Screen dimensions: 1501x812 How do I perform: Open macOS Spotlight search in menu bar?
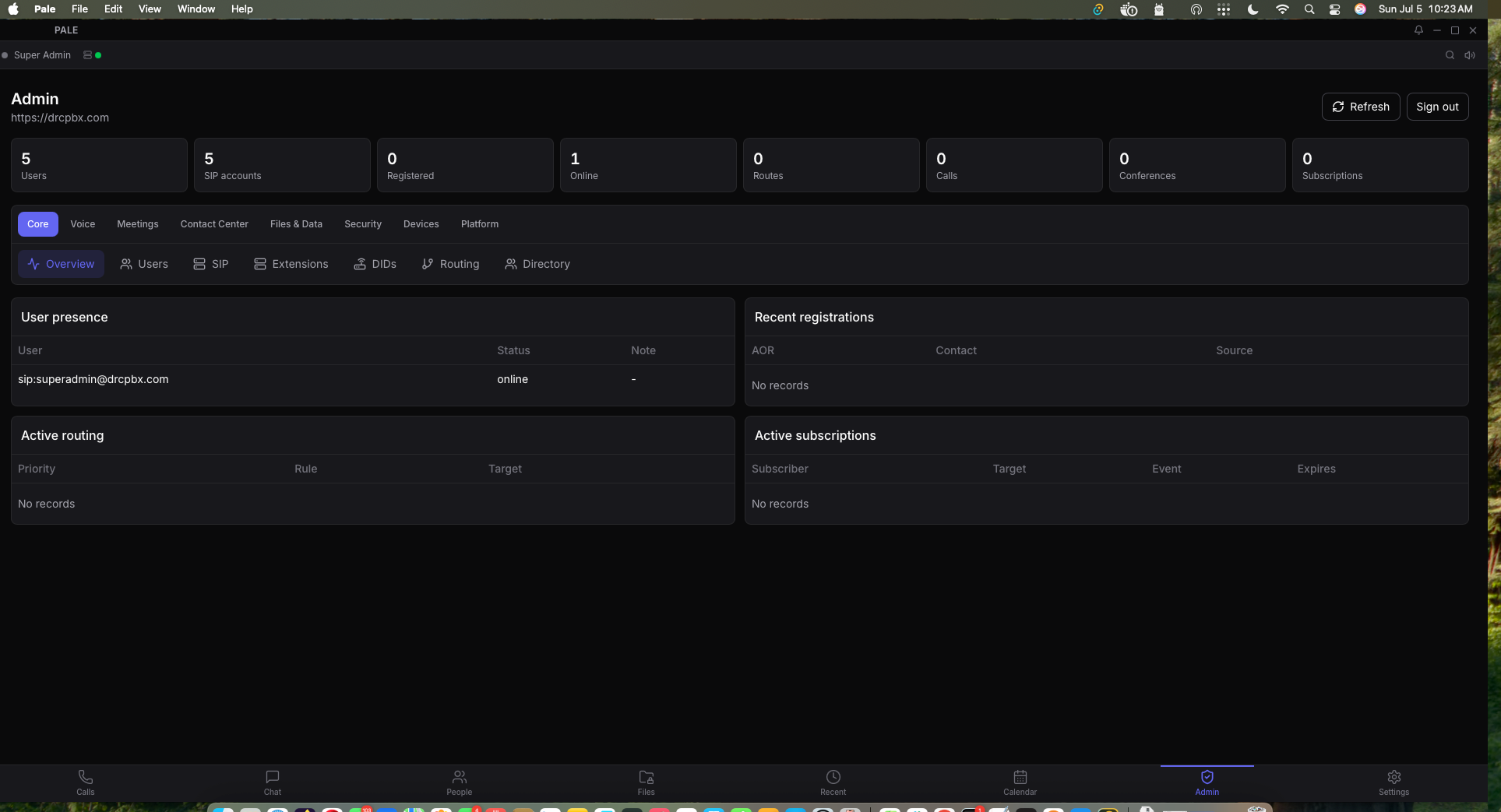coord(1309,9)
